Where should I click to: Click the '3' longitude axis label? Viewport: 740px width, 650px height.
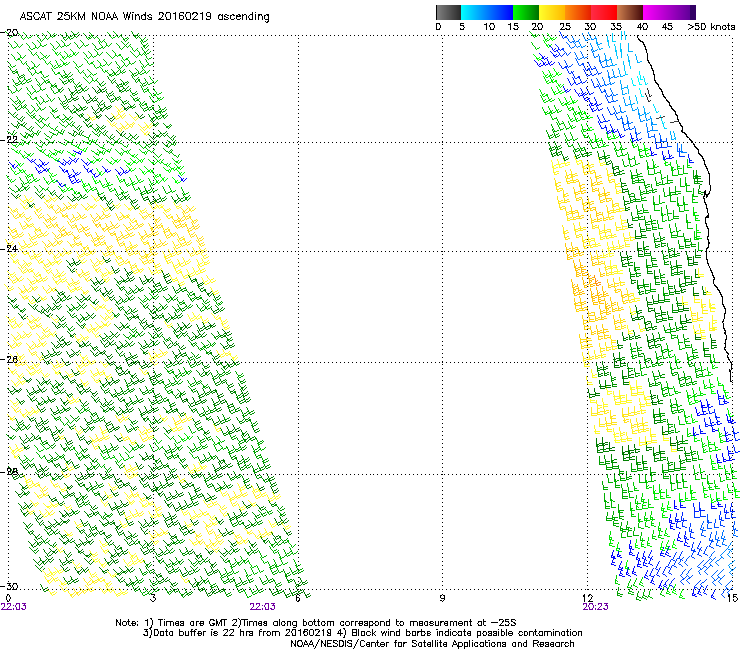(153, 598)
